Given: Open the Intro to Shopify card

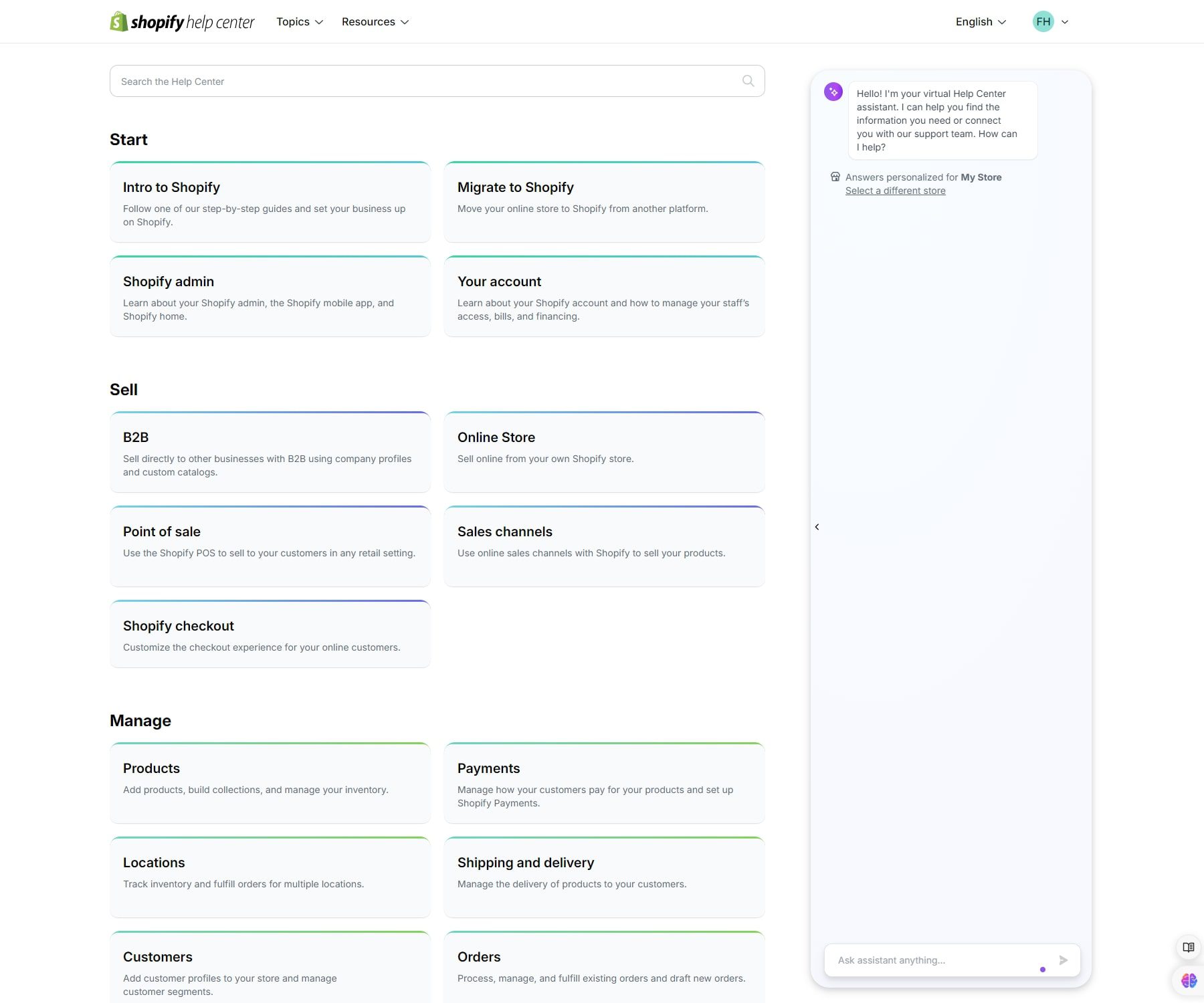Looking at the screenshot, I should [270, 201].
